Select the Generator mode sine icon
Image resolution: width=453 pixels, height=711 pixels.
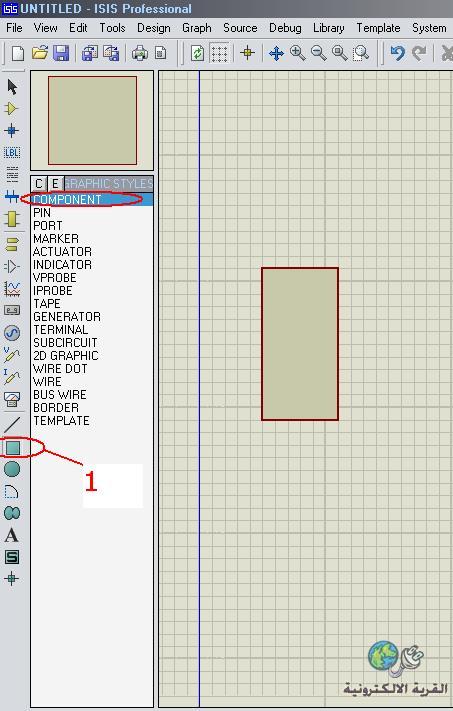coord(12,333)
